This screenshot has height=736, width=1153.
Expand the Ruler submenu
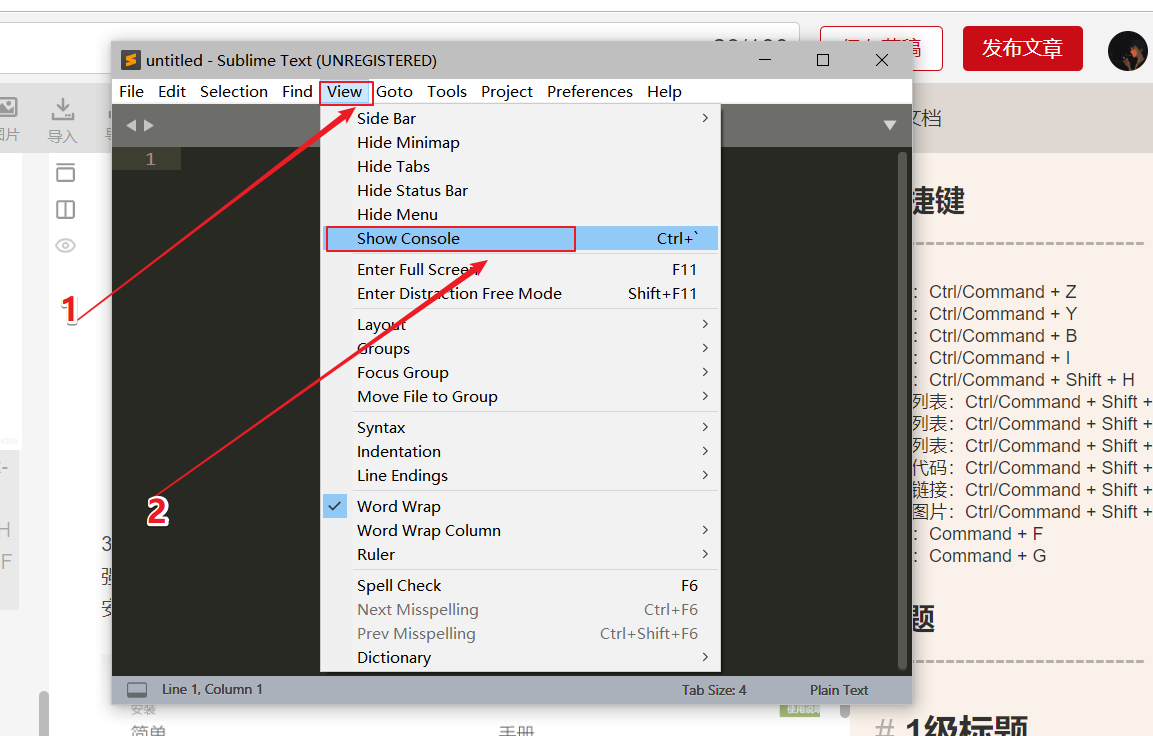tap(520, 554)
